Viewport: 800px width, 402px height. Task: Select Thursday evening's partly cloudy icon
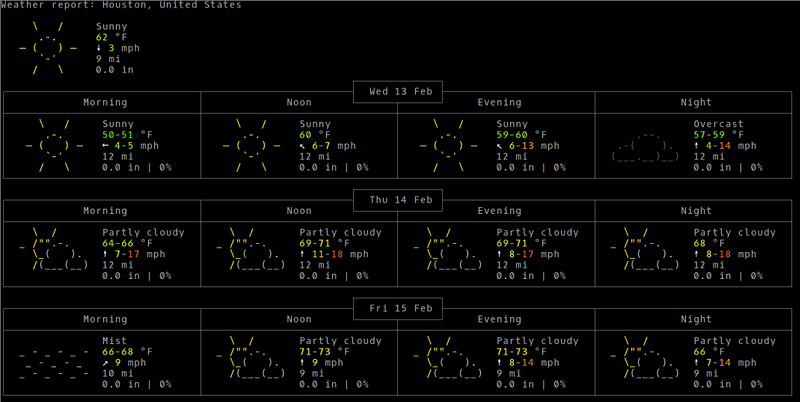[x=446, y=254]
